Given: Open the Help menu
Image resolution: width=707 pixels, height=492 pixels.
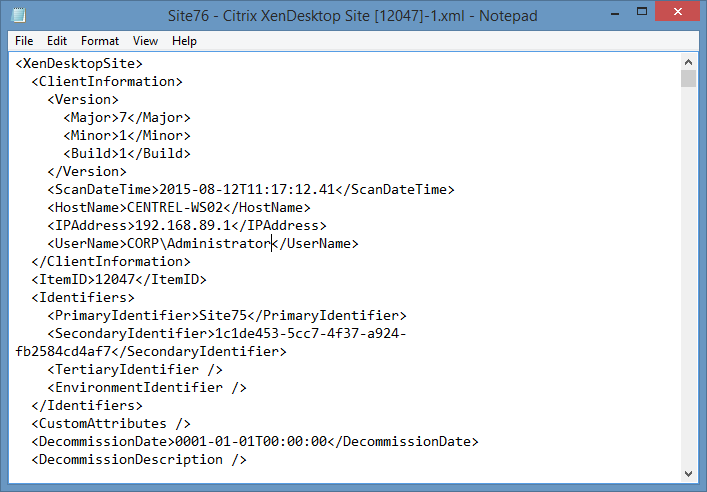Looking at the screenshot, I should tap(184, 41).
